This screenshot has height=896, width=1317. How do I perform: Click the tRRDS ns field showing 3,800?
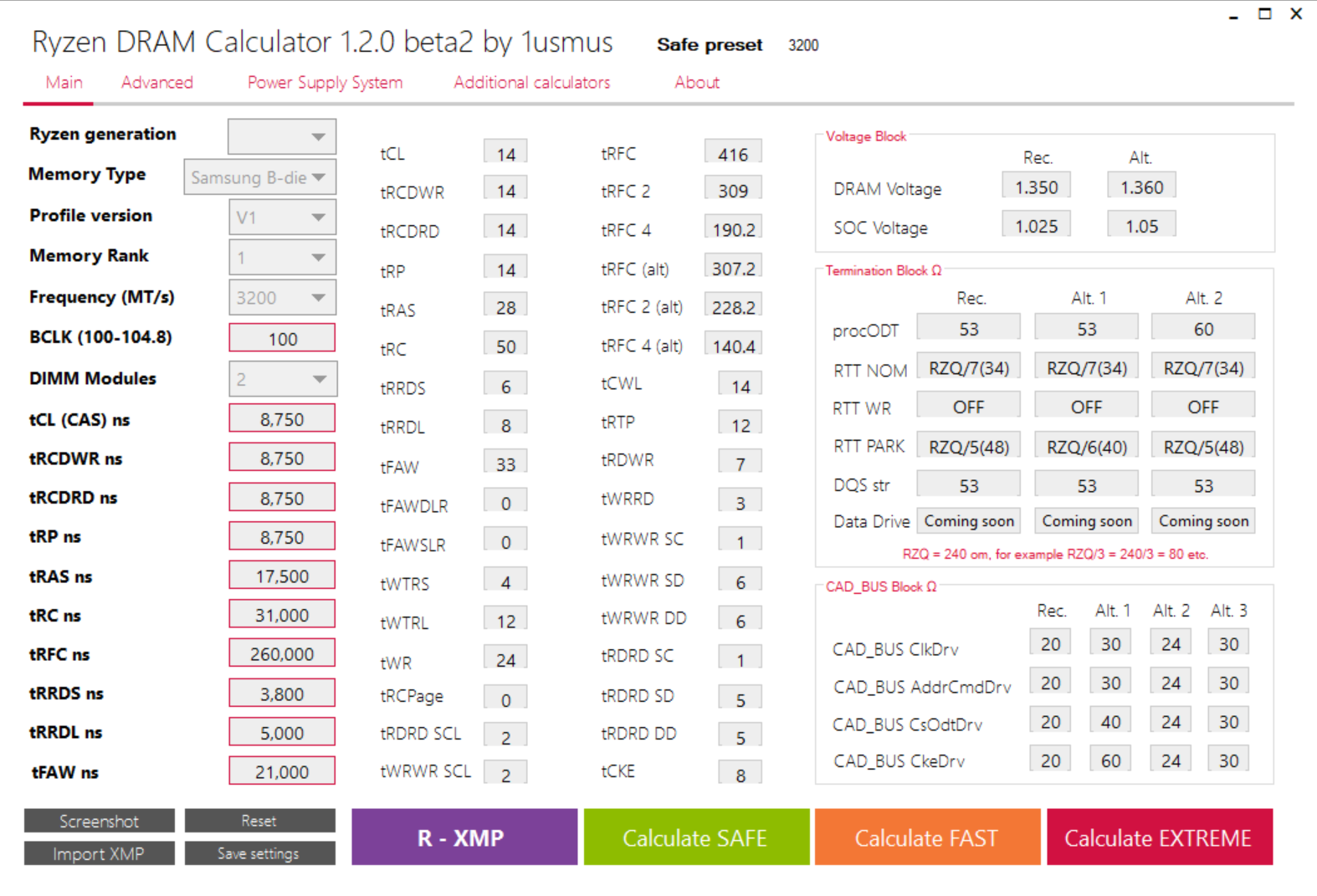(282, 693)
